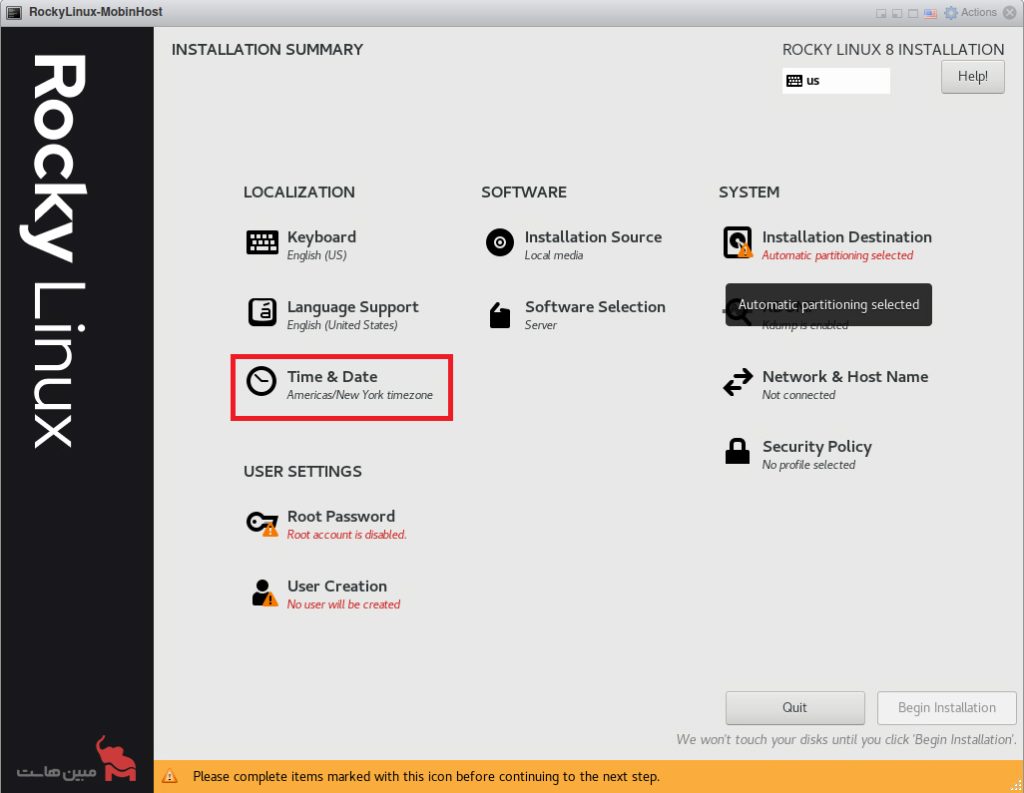The height and width of the screenshot is (793, 1024).
Task: Open the Keyboard layout settings icon
Action: click(x=262, y=242)
